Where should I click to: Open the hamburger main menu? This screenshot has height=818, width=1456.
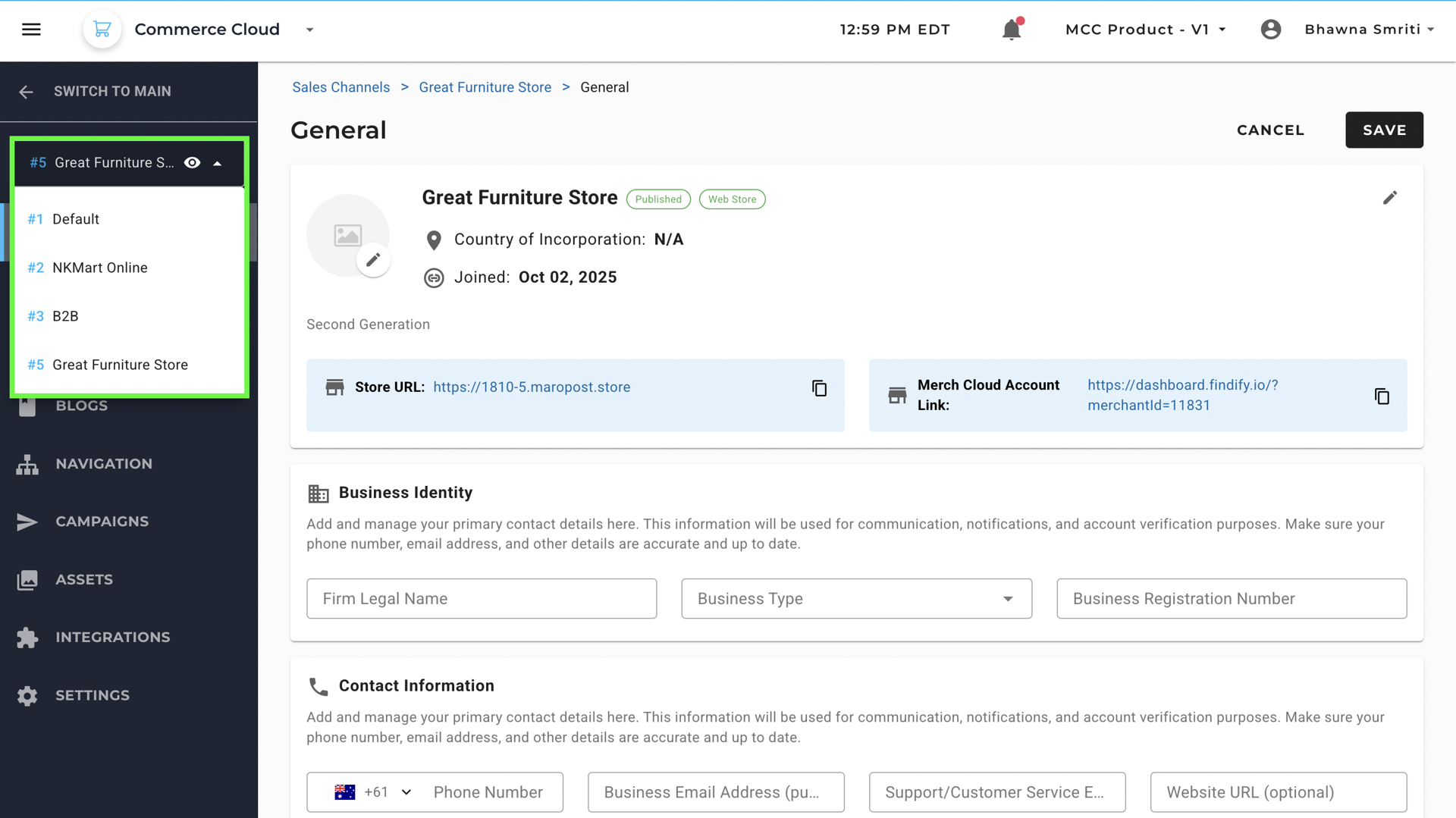point(31,29)
